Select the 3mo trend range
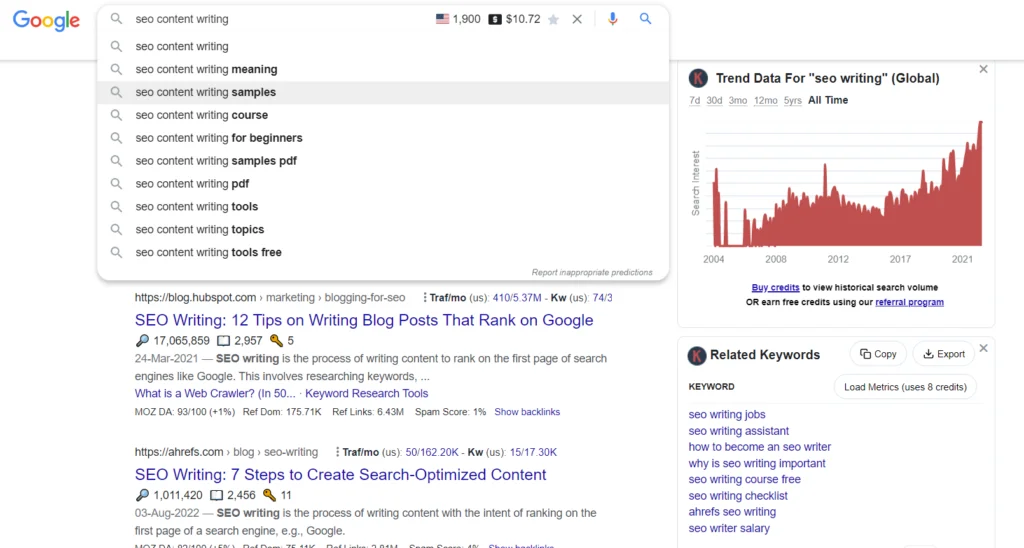This screenshot has height=548, width=1024. (x=738, y=101)
